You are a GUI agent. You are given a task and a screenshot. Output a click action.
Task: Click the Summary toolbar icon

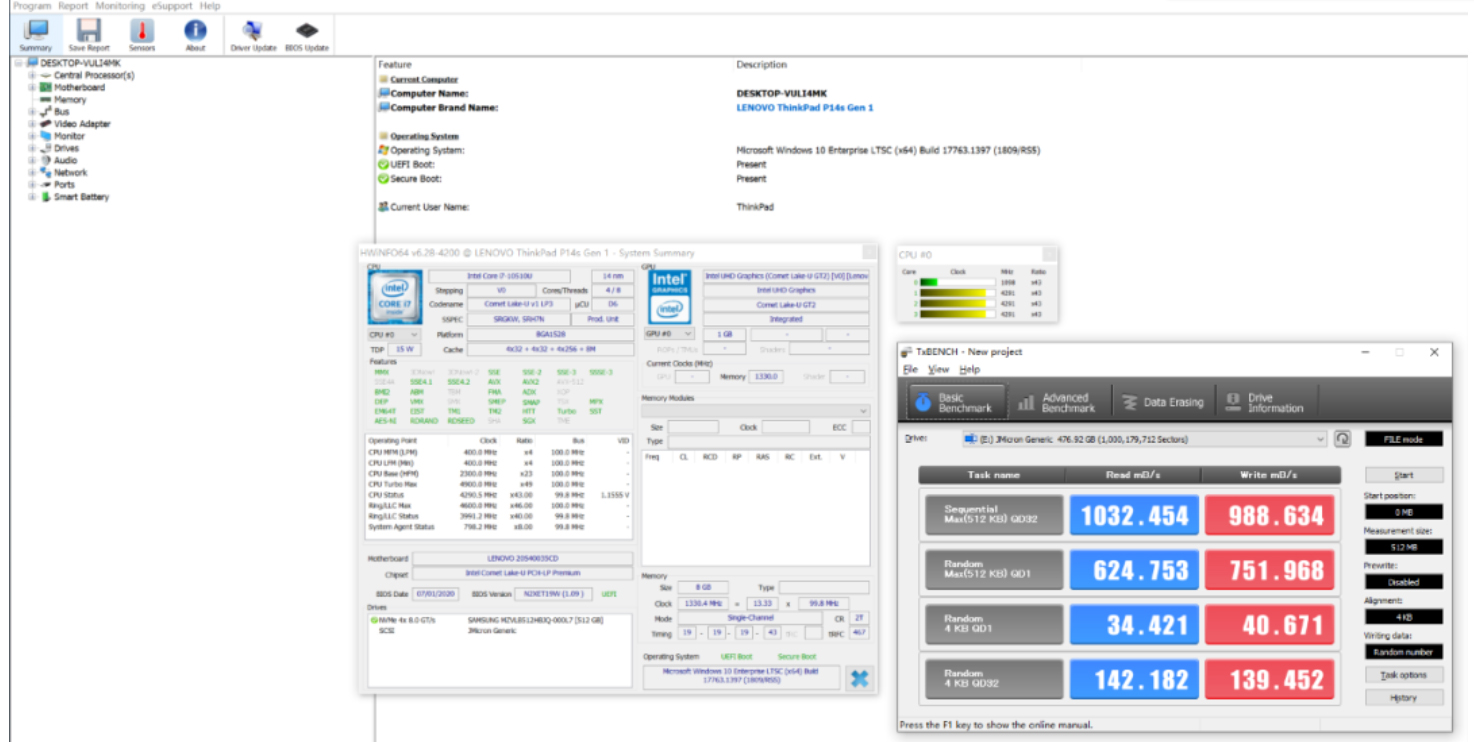[x=35, y=33]
